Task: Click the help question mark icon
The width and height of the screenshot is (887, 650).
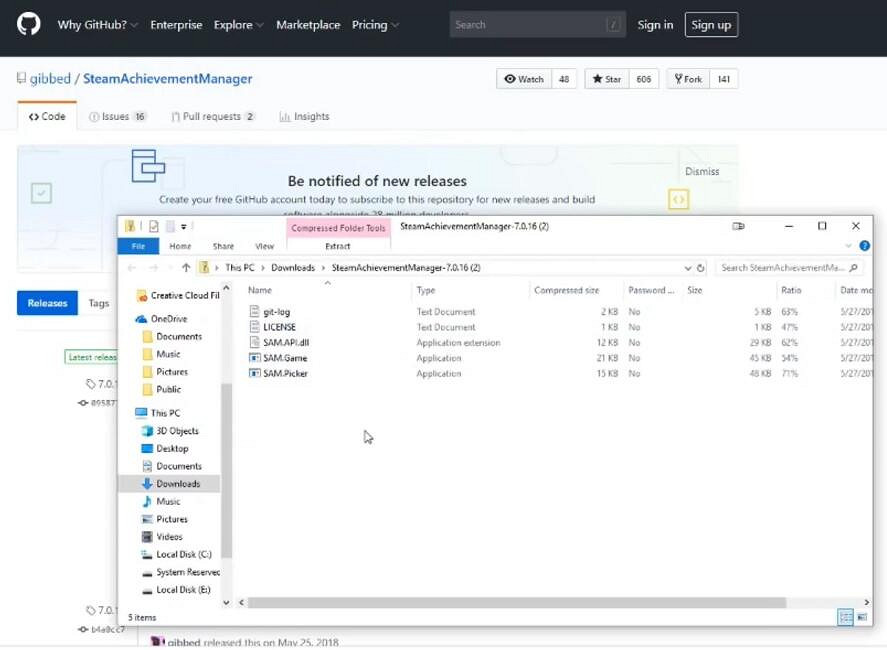Action: click(865, 246)
